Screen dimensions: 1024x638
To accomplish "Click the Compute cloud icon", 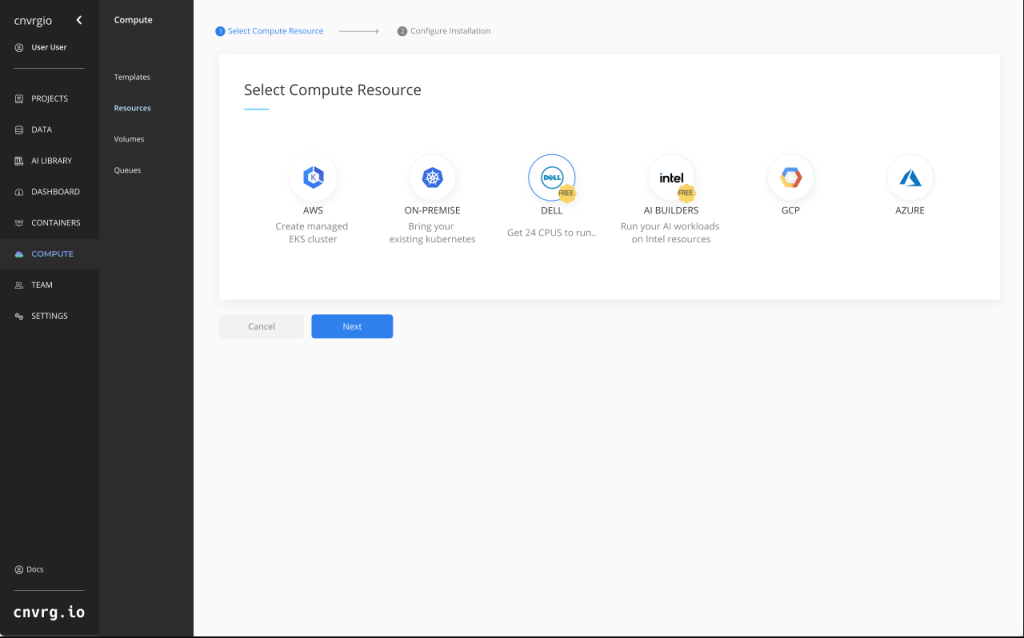I will [19, 254].
